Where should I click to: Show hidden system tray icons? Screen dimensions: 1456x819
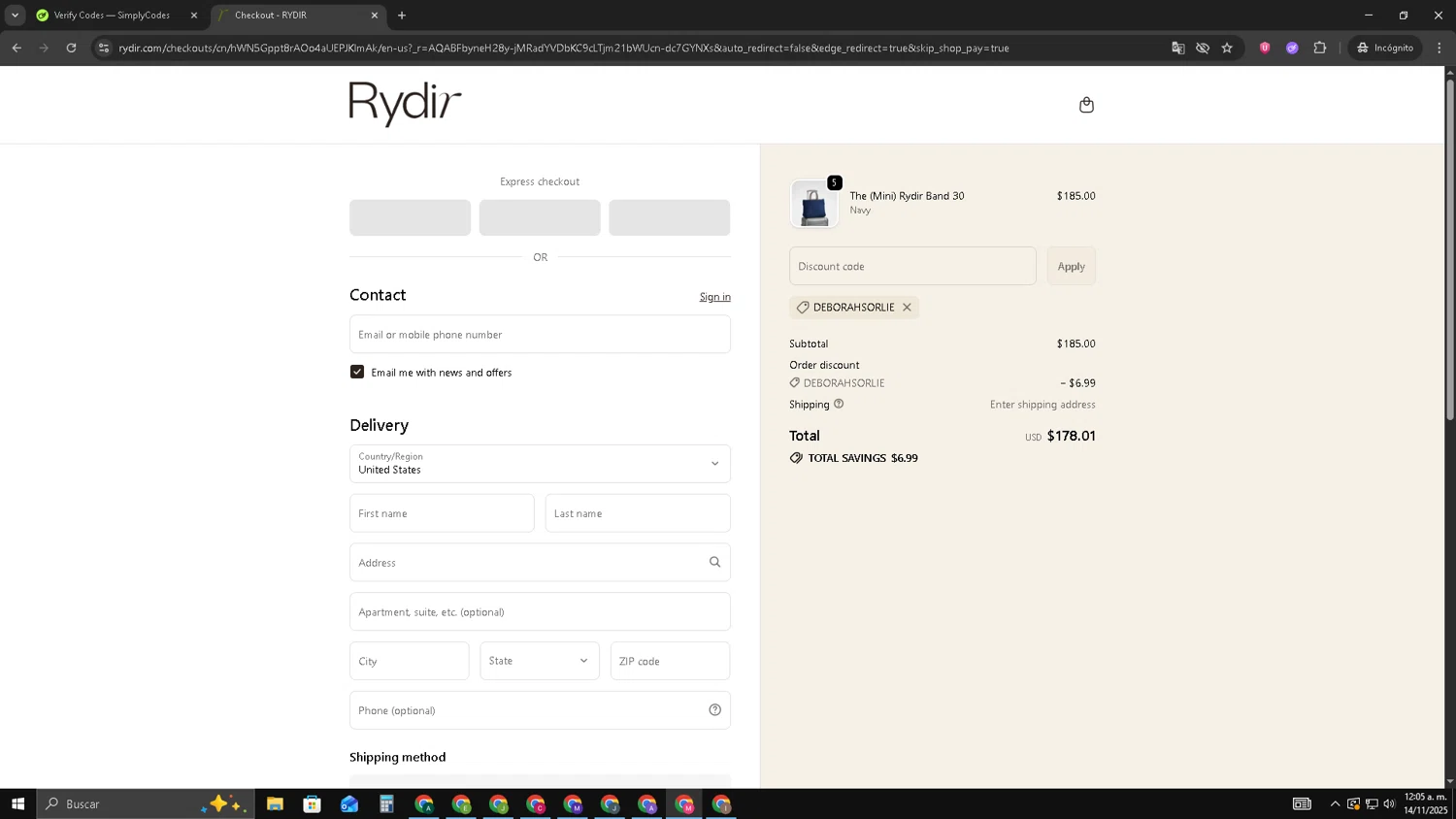1335,803
